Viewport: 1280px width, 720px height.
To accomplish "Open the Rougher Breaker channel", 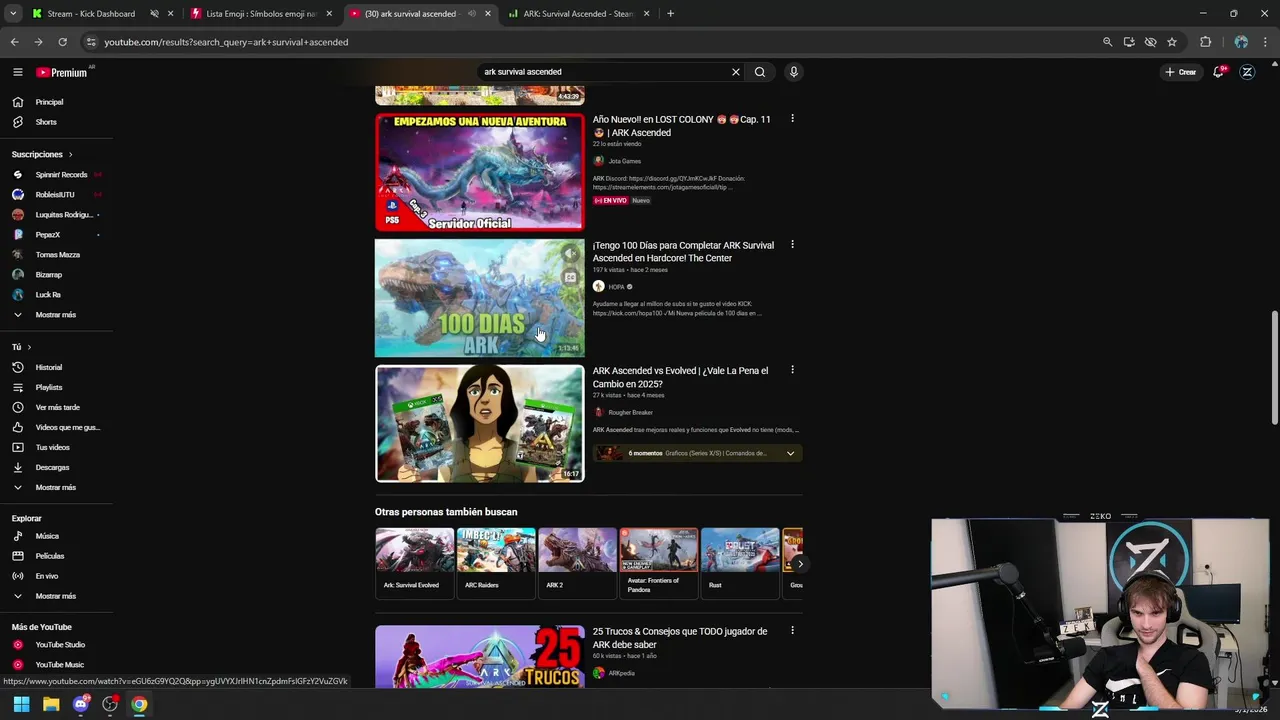I will pos(630,412).
